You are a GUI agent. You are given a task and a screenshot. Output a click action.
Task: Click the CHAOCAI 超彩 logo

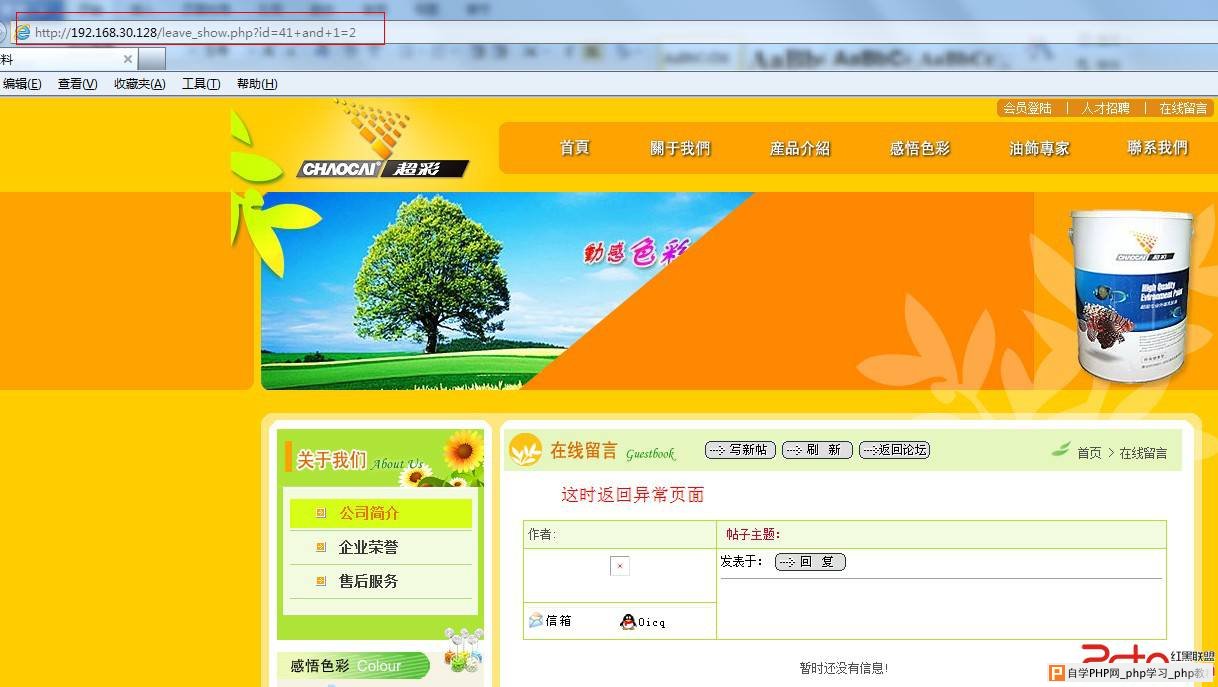[382, 140]
